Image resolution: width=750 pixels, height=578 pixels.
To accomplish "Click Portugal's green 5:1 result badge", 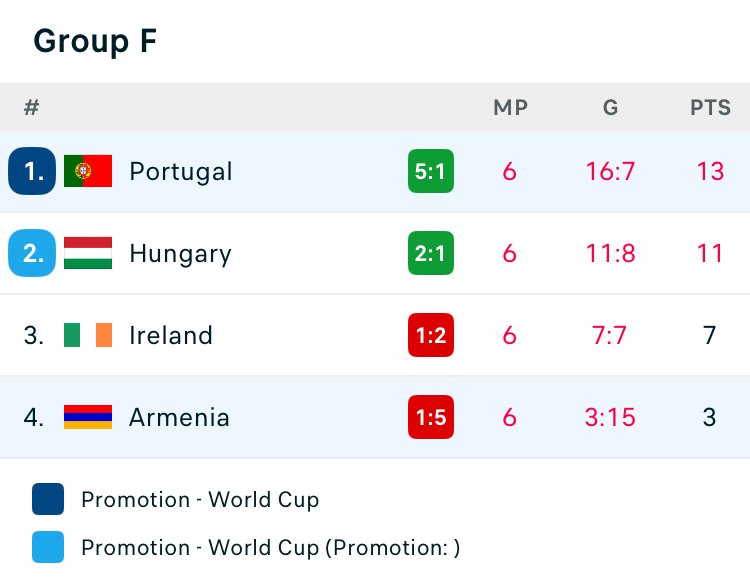I will [x=430, y=171].
